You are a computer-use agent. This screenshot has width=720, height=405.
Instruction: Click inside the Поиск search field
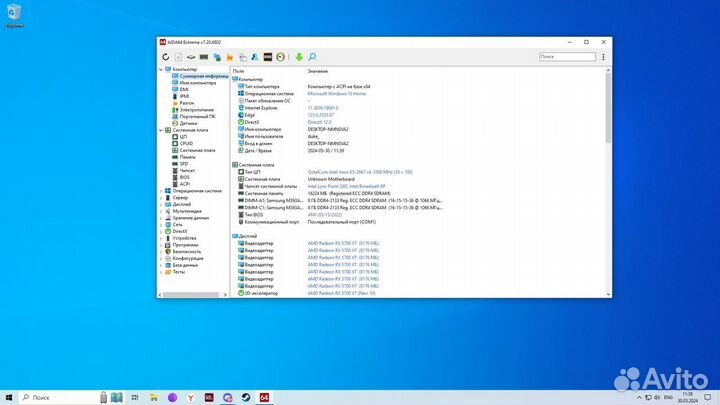[x=572, y=57]
